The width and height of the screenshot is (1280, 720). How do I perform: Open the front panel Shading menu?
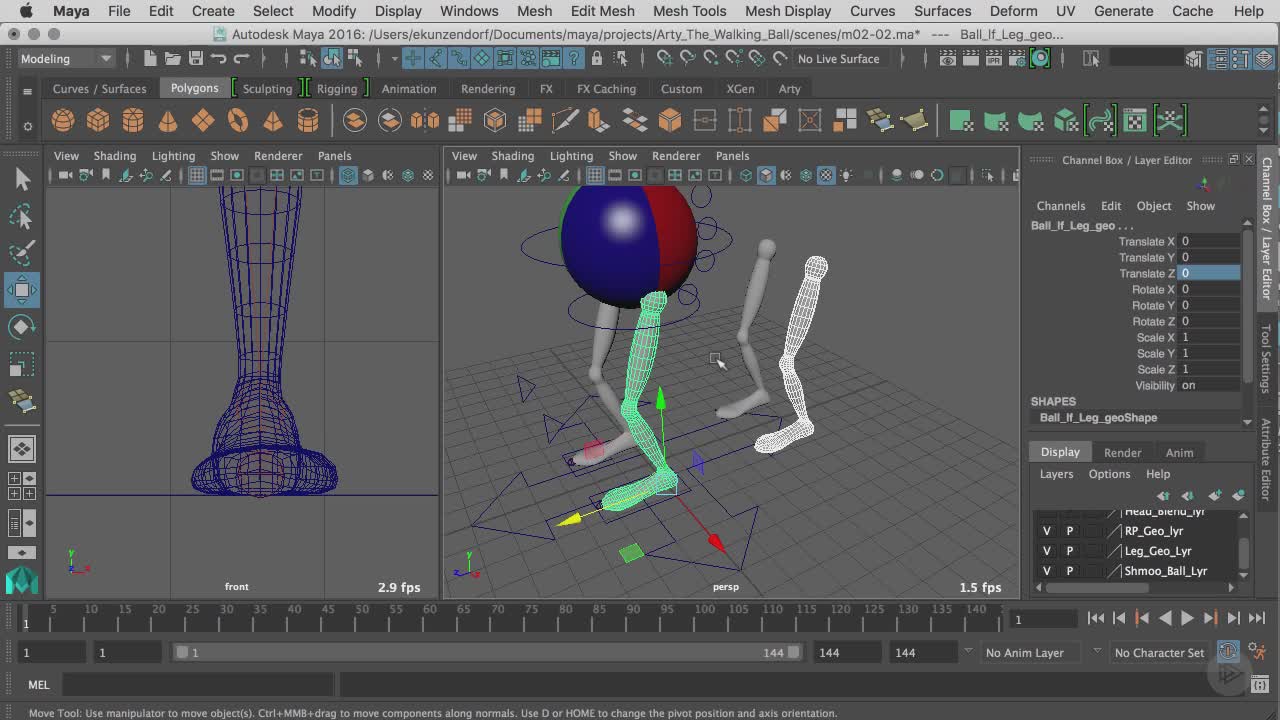115,156
